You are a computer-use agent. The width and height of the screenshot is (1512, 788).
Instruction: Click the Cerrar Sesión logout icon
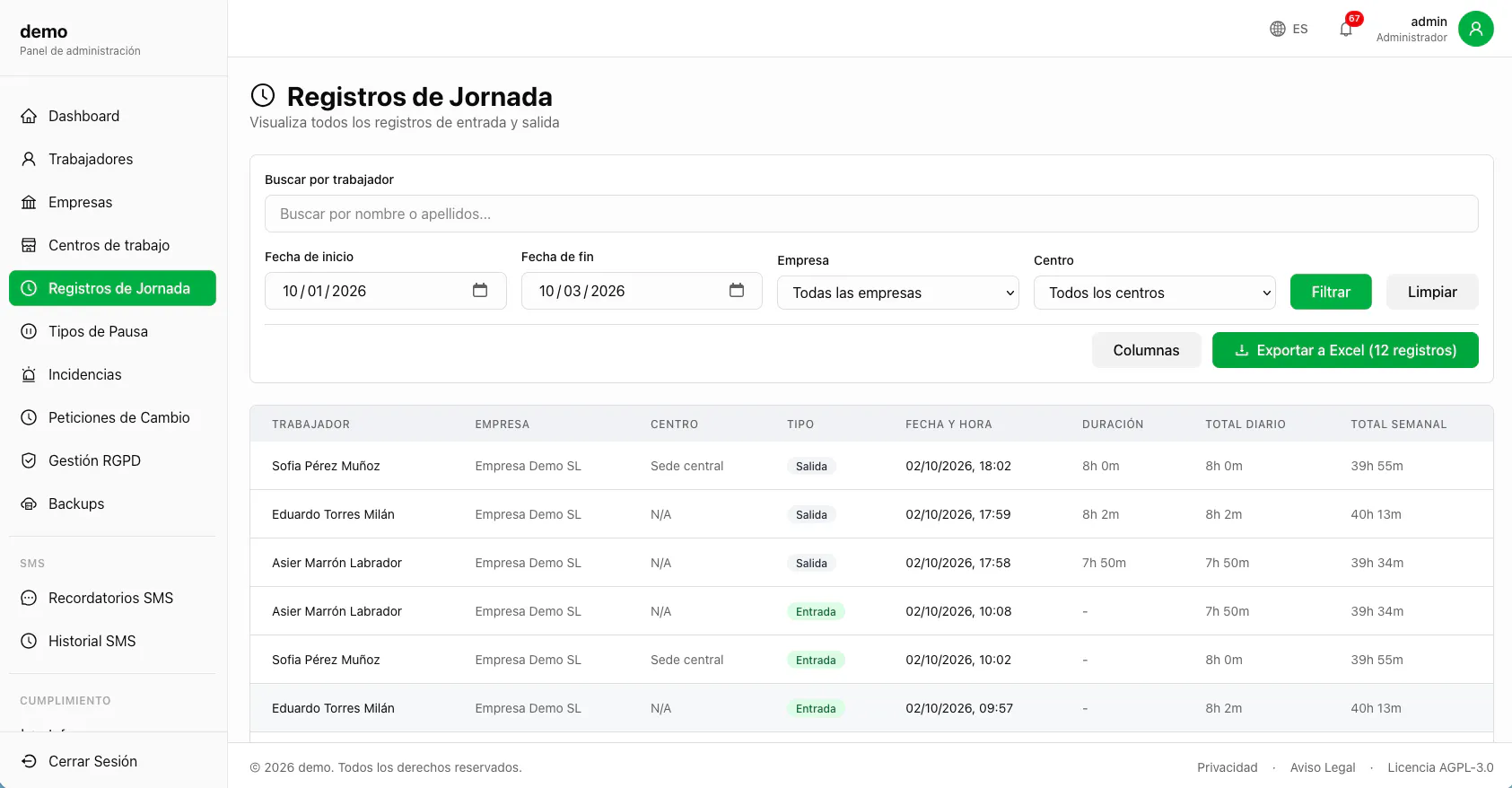coord(29,761)
